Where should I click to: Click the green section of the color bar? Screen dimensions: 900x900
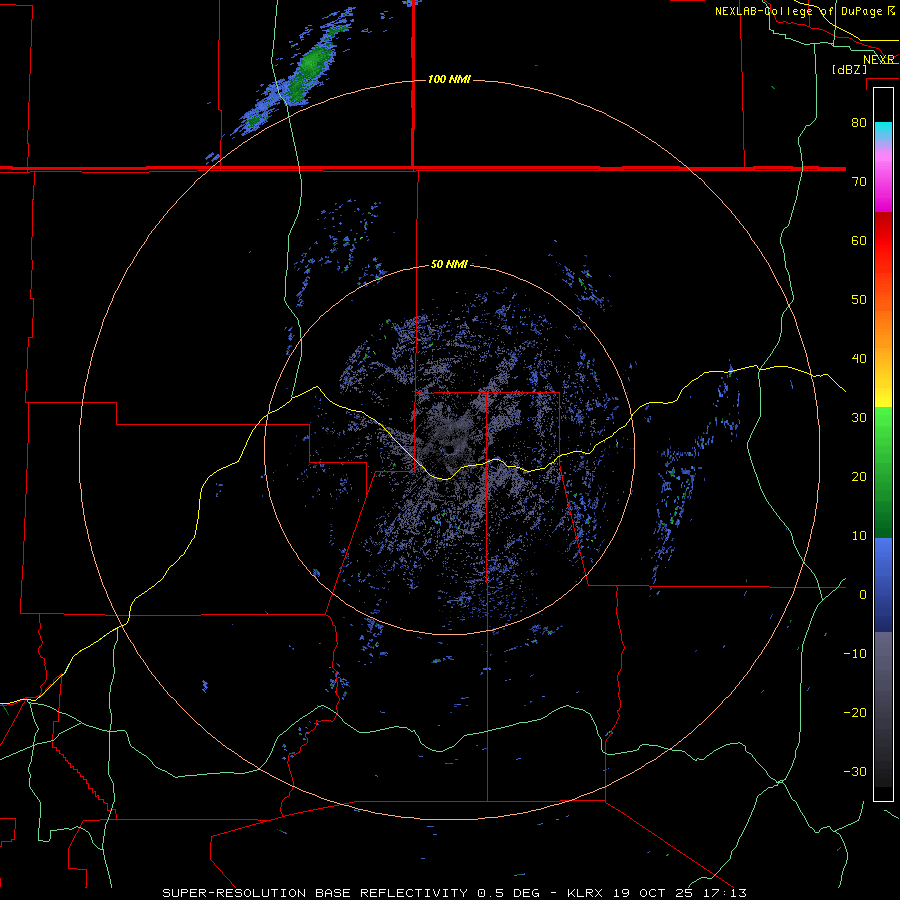coord(883,474)
